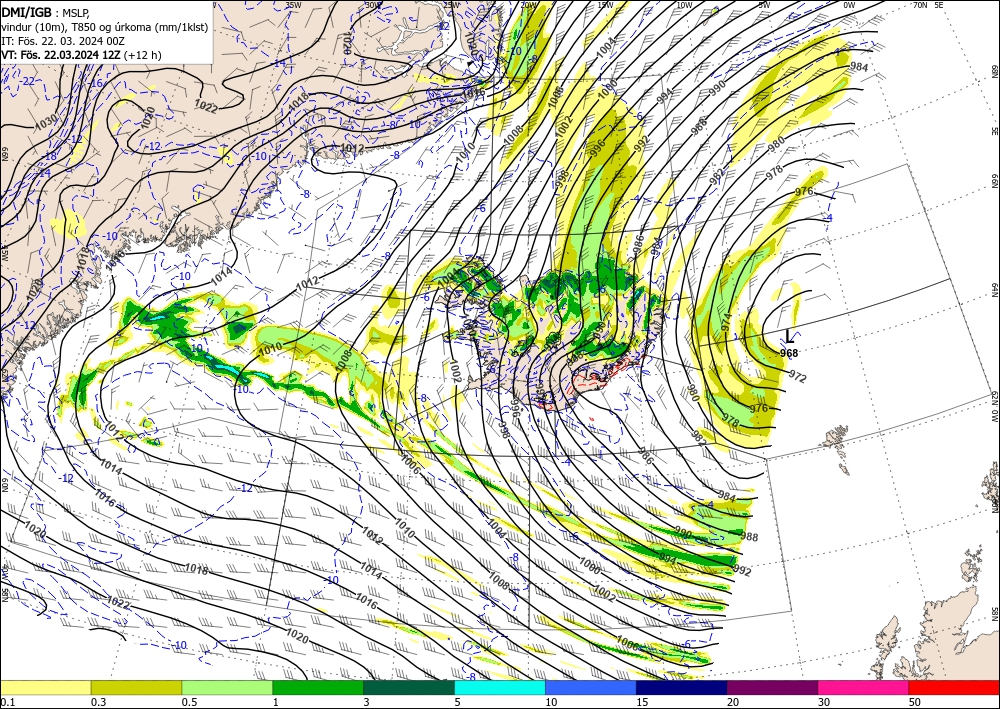Click the "5W" longitude label on top edge

[x=765, y=5]
